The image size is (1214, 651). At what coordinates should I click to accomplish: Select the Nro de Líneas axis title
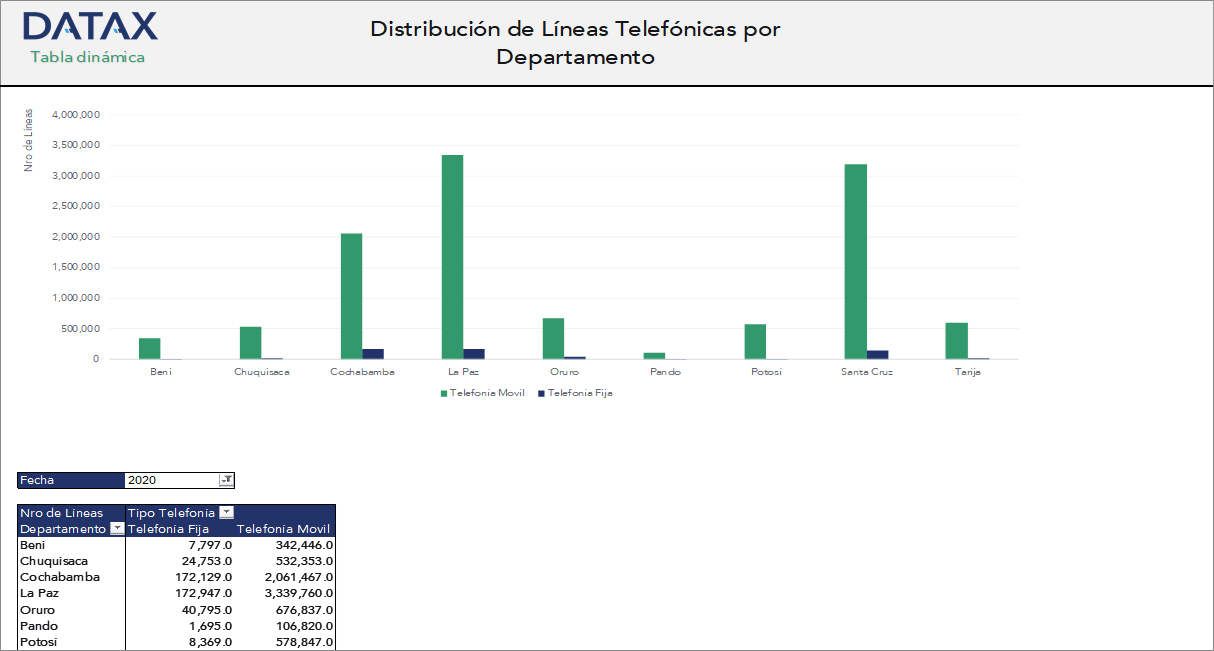[27, 139]
